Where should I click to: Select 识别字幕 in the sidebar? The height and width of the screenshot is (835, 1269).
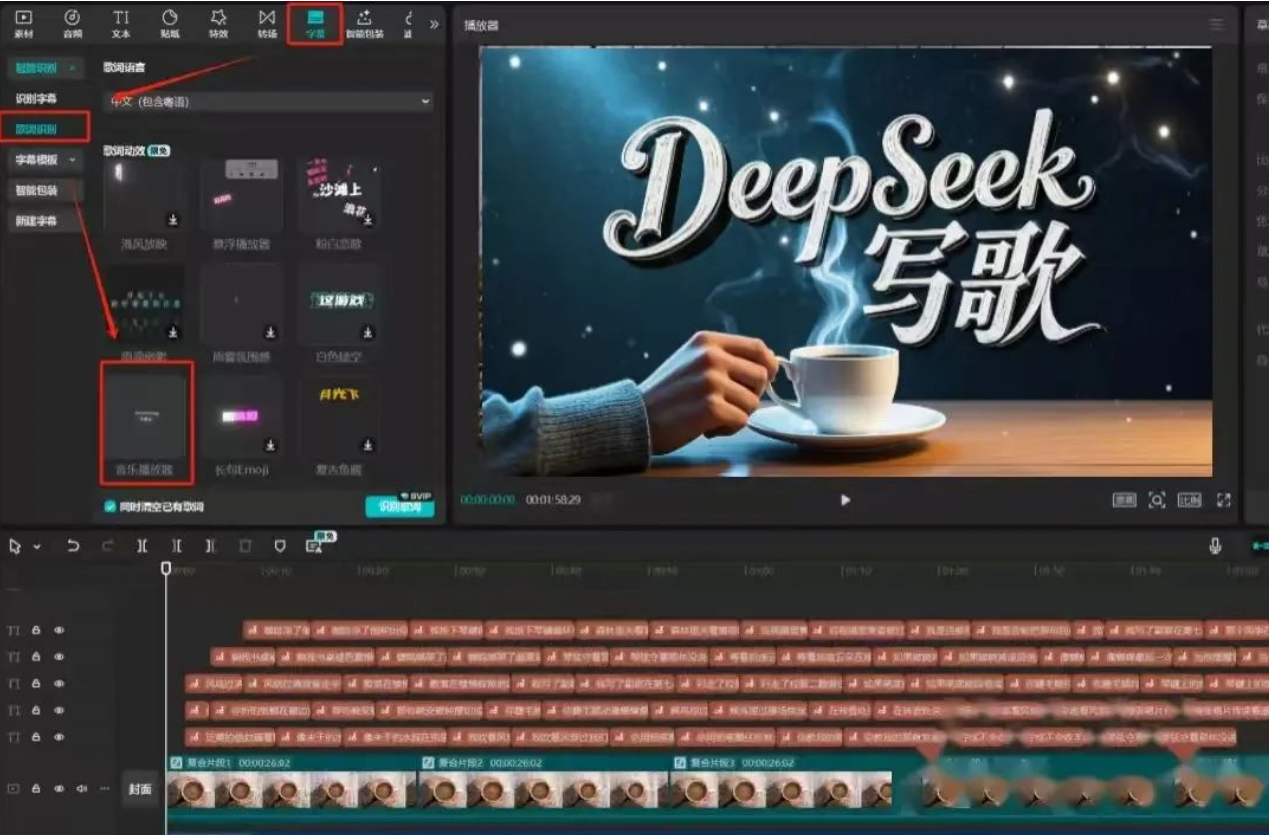point(36,99)
